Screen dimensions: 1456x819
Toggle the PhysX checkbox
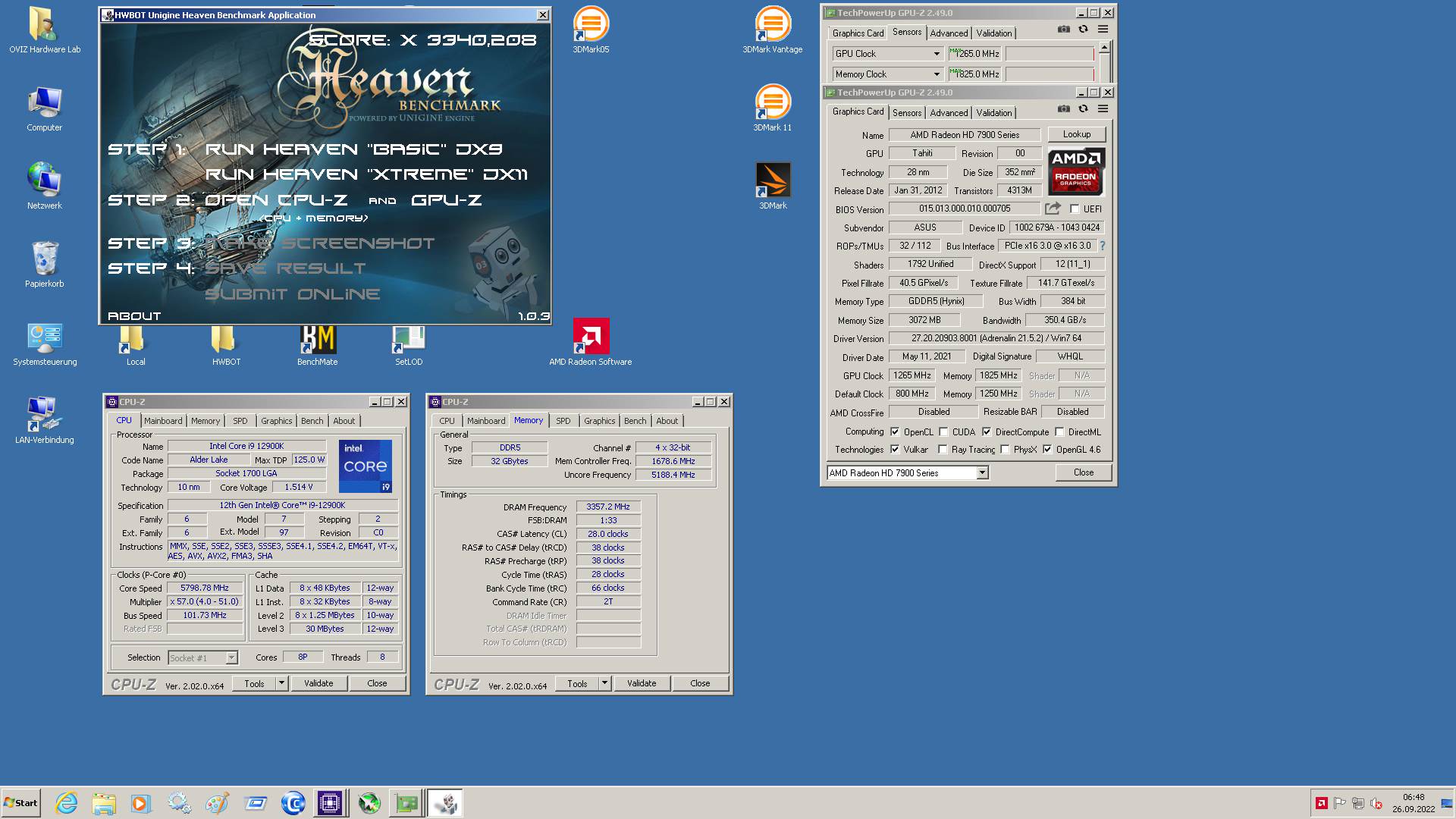coord(1005,449)
